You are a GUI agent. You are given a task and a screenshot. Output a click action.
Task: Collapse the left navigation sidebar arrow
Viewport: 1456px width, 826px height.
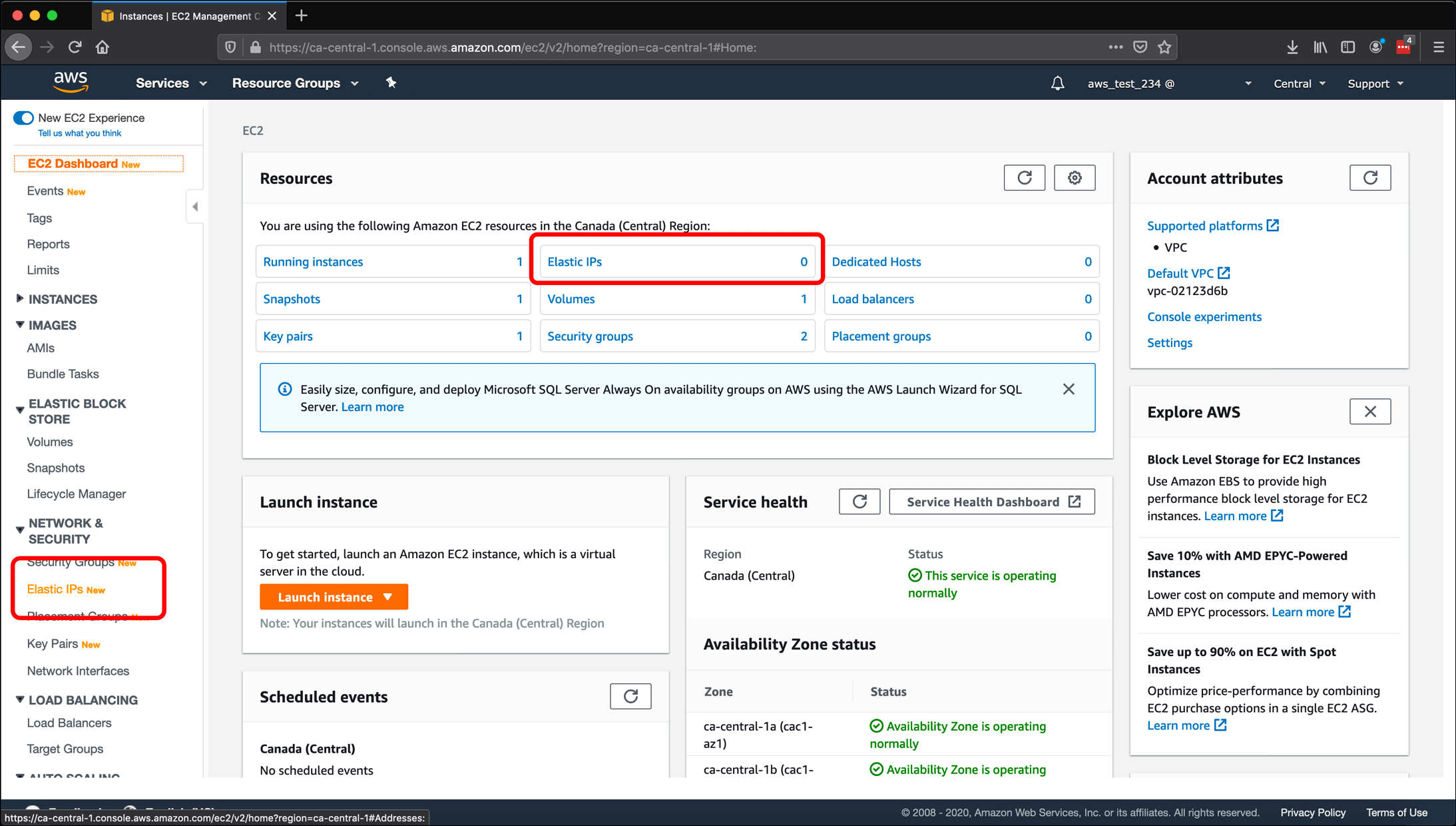pyautogui.click(x=195, y=206)
